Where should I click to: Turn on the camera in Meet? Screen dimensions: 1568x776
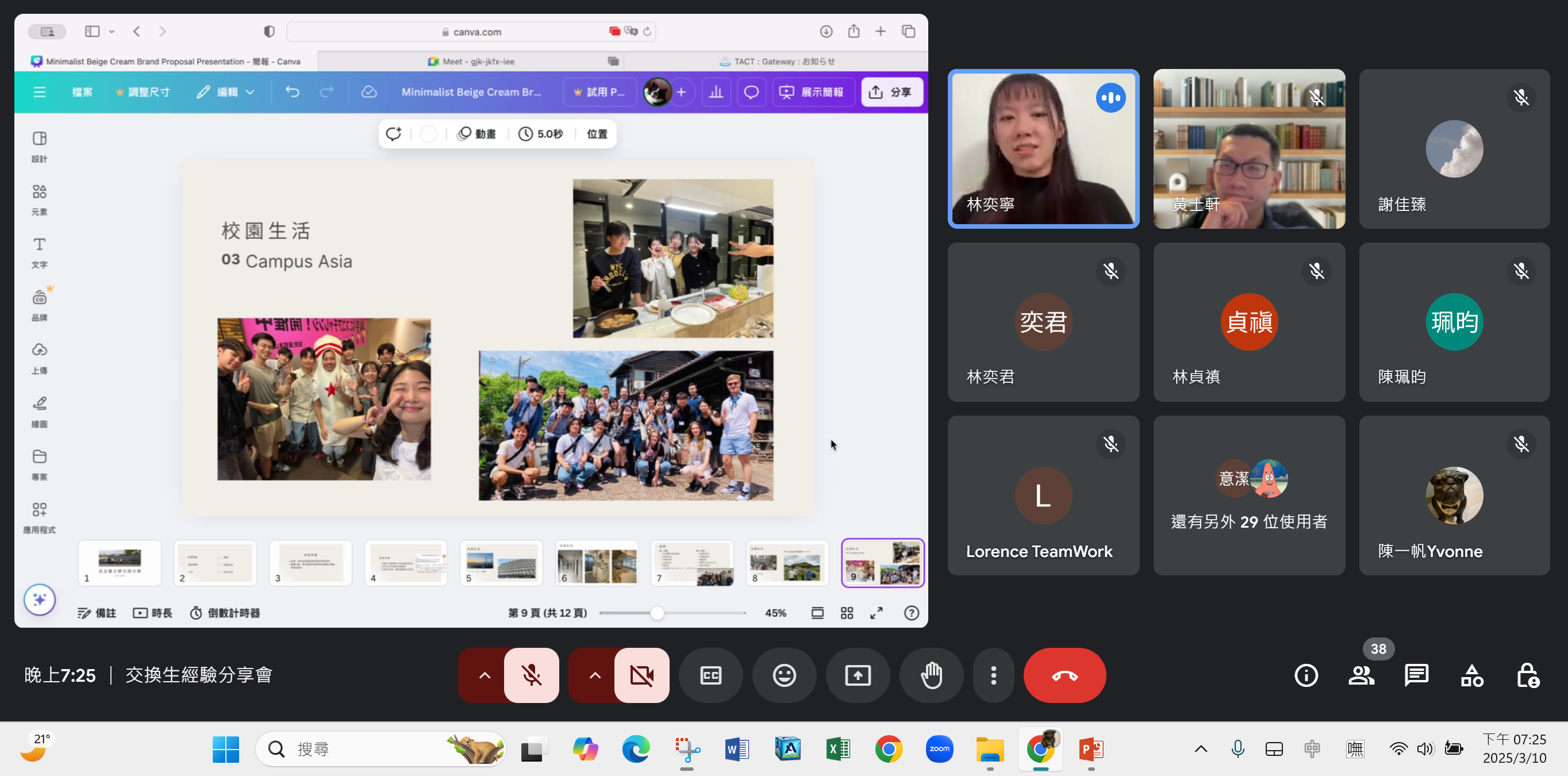tap(641, 675)
